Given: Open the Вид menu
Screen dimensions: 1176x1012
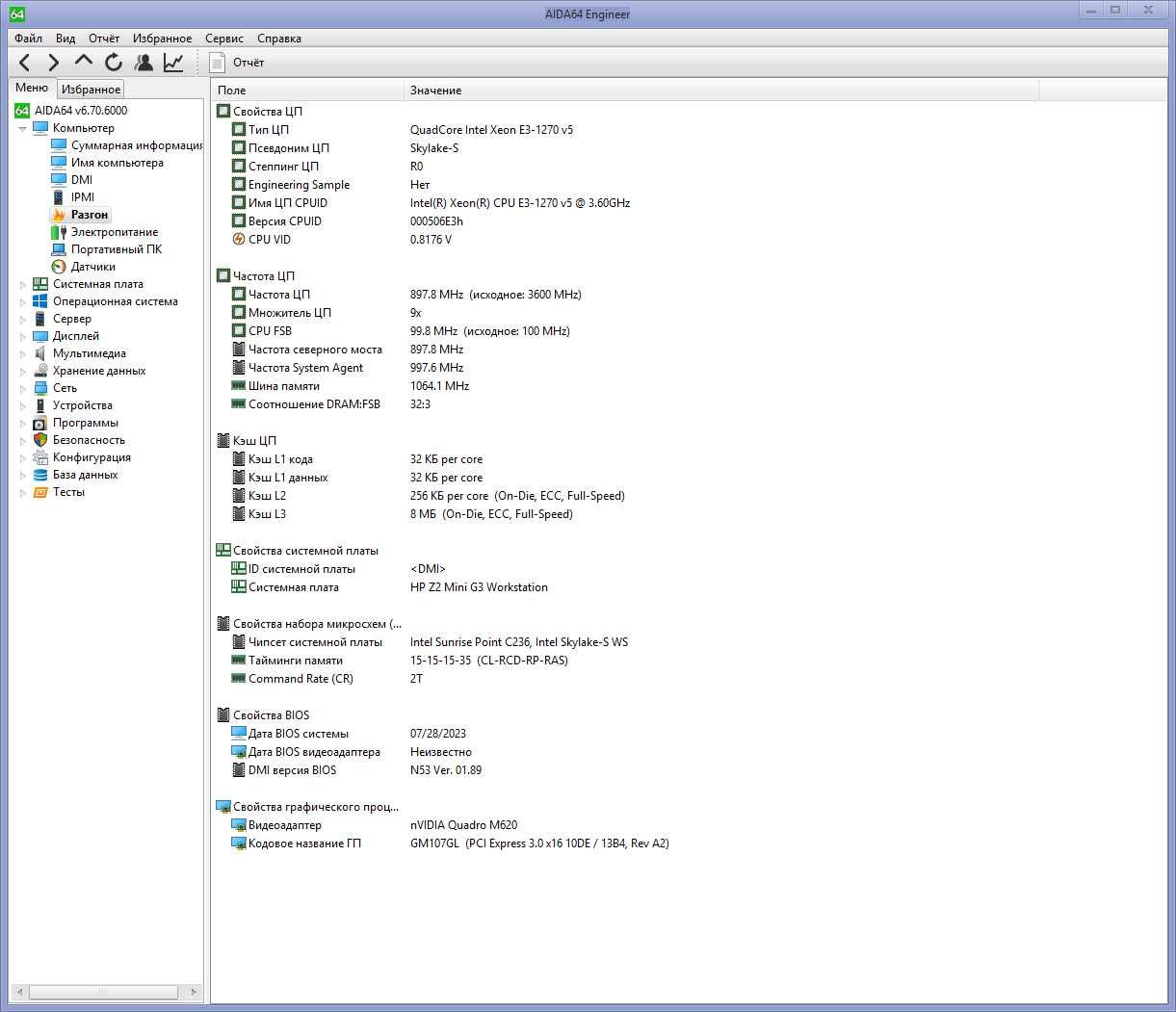Looking at the screenshot, I should tap(65, 39).
